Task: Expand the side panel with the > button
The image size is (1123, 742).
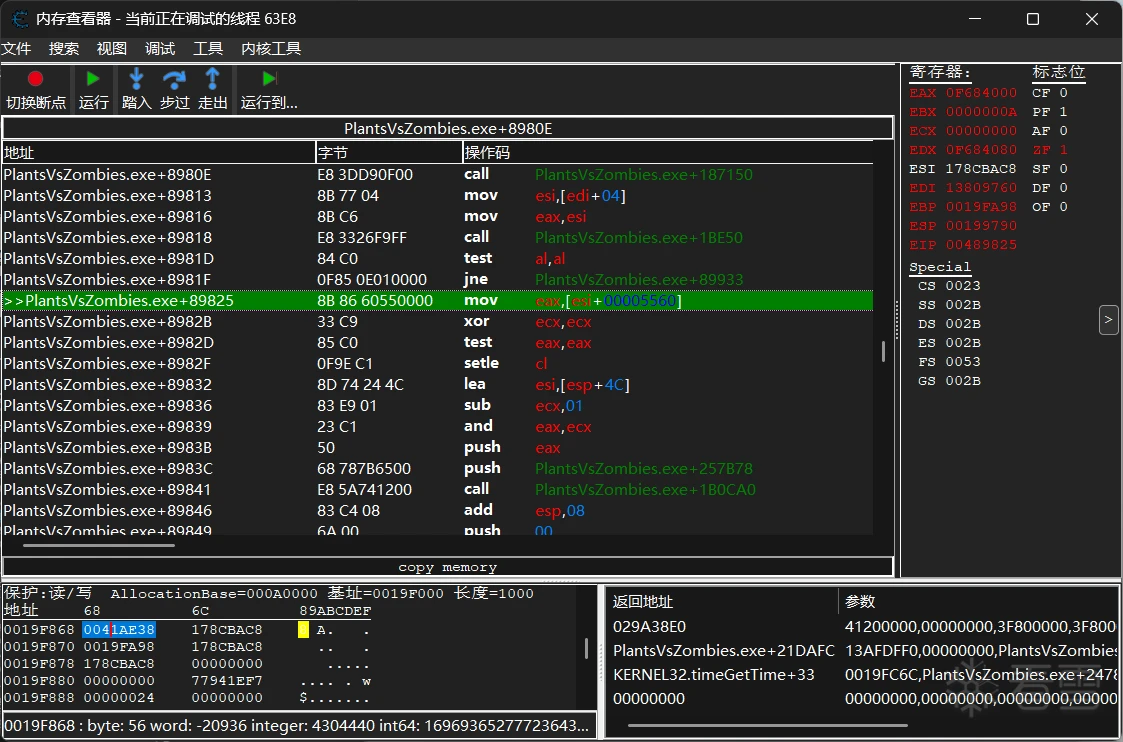Action: (1108, 320)
